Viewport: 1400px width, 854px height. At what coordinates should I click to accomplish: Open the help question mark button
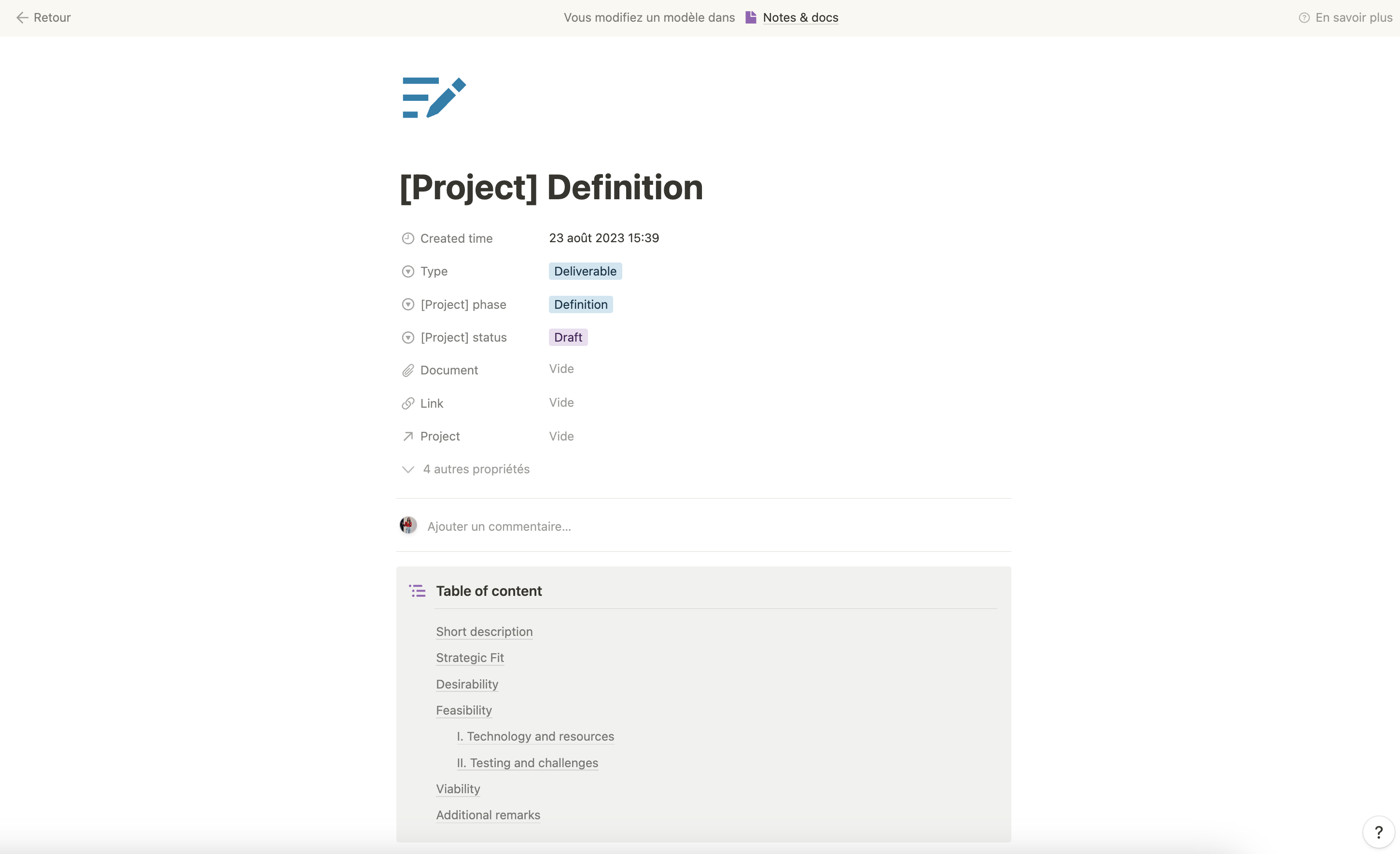(x=1378, y=832)
